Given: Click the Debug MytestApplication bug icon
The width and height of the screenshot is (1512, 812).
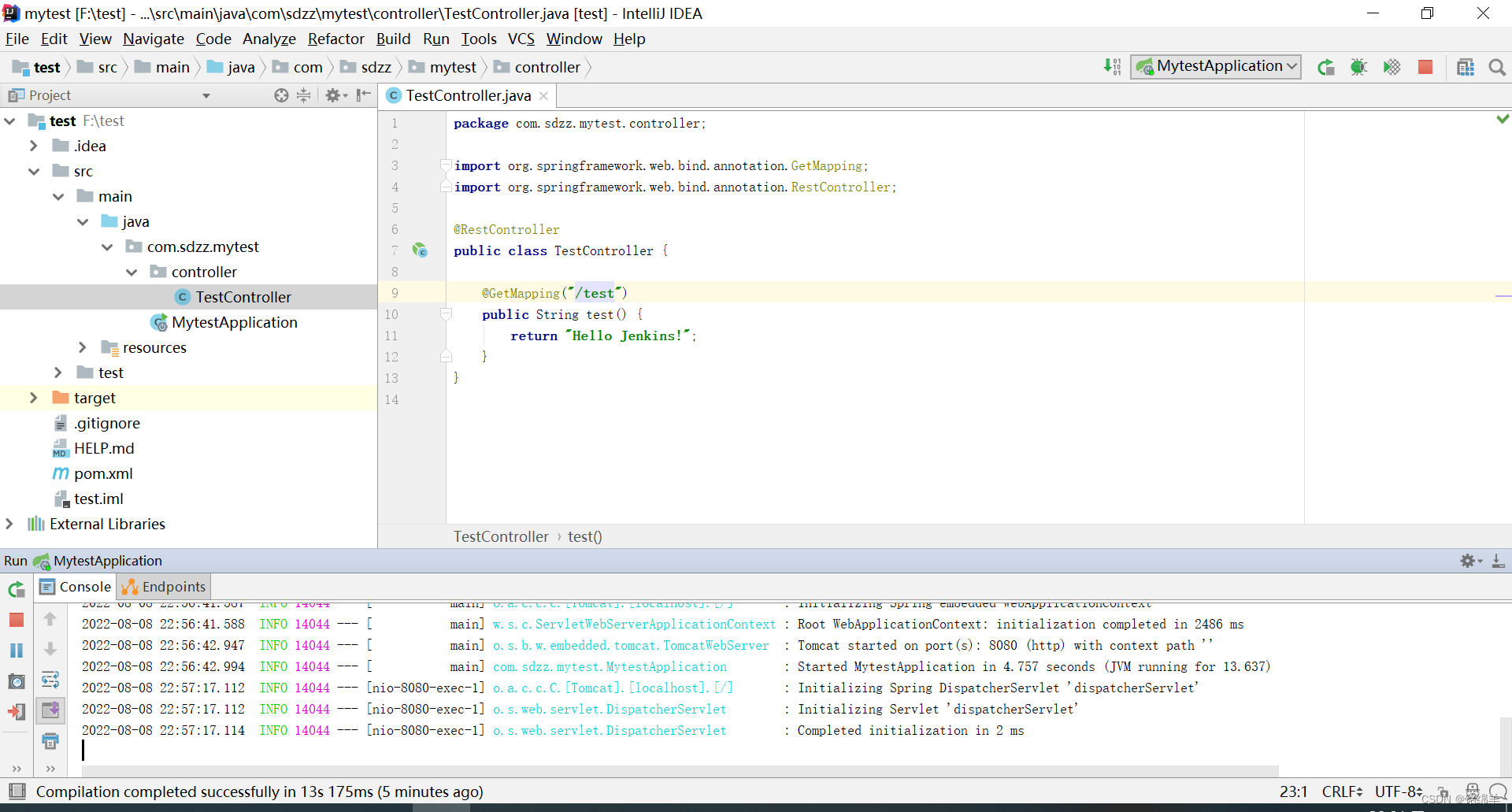Looking at the screenshot, I should 1358,67.
